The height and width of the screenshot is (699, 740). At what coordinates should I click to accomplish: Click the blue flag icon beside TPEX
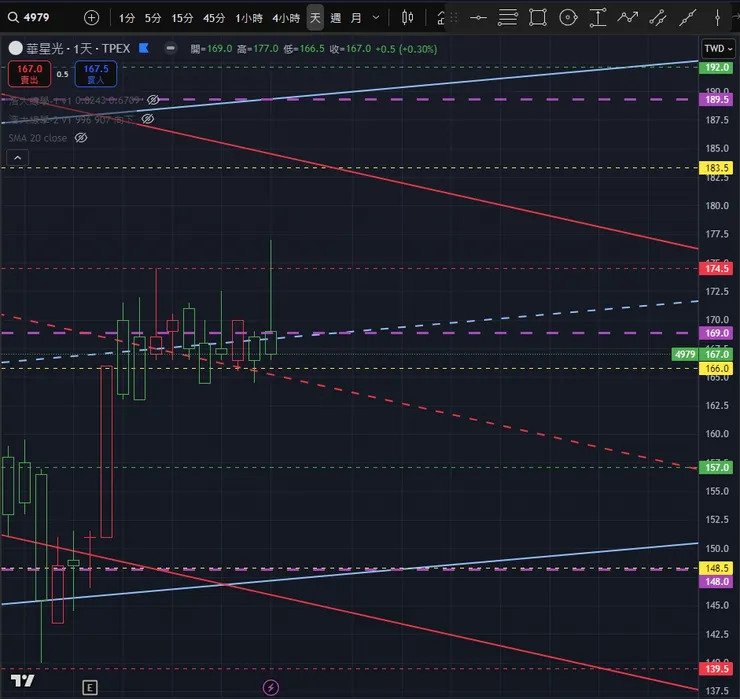(144, 48)
